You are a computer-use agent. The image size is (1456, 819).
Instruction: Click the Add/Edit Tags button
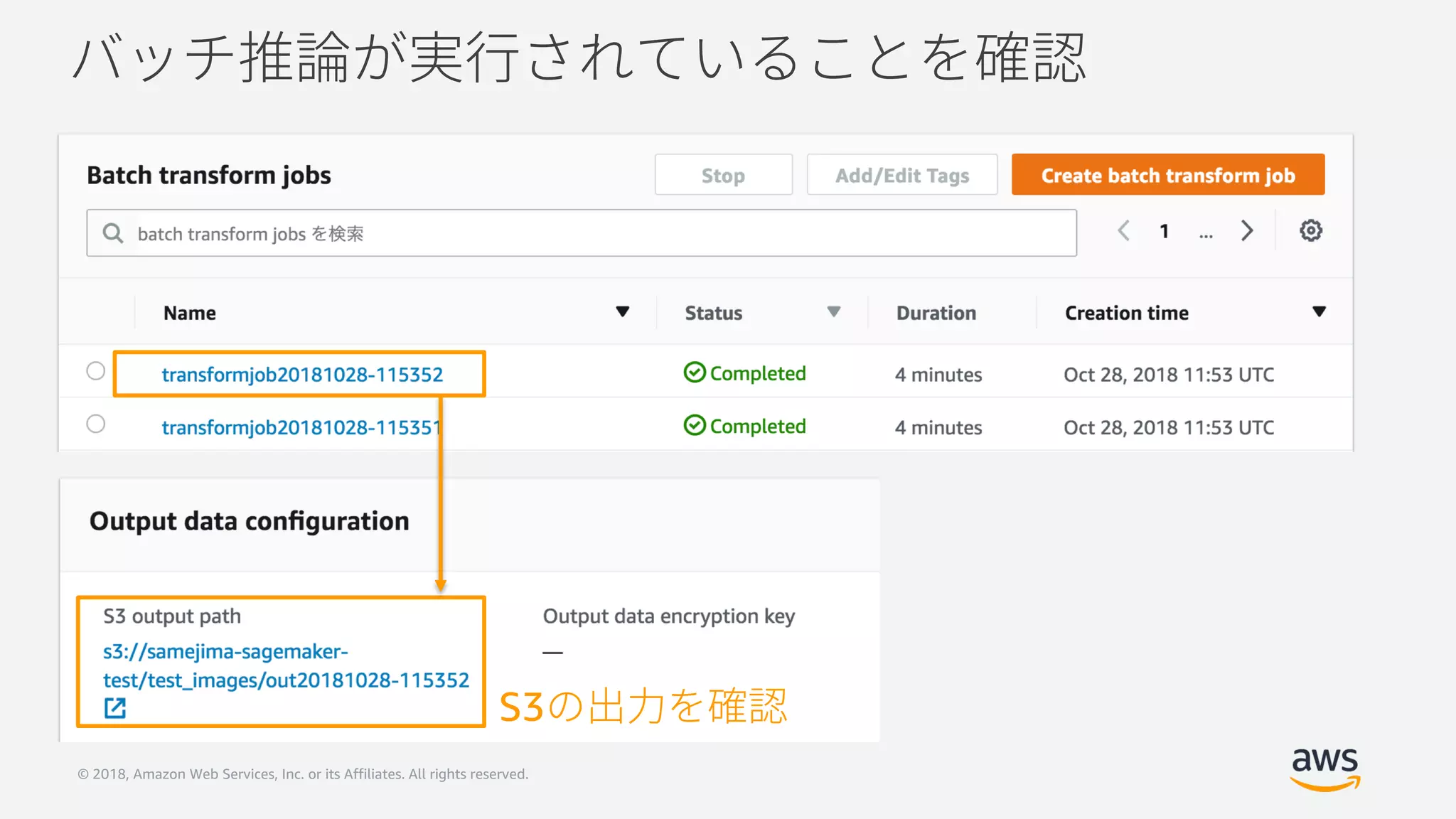901,175
